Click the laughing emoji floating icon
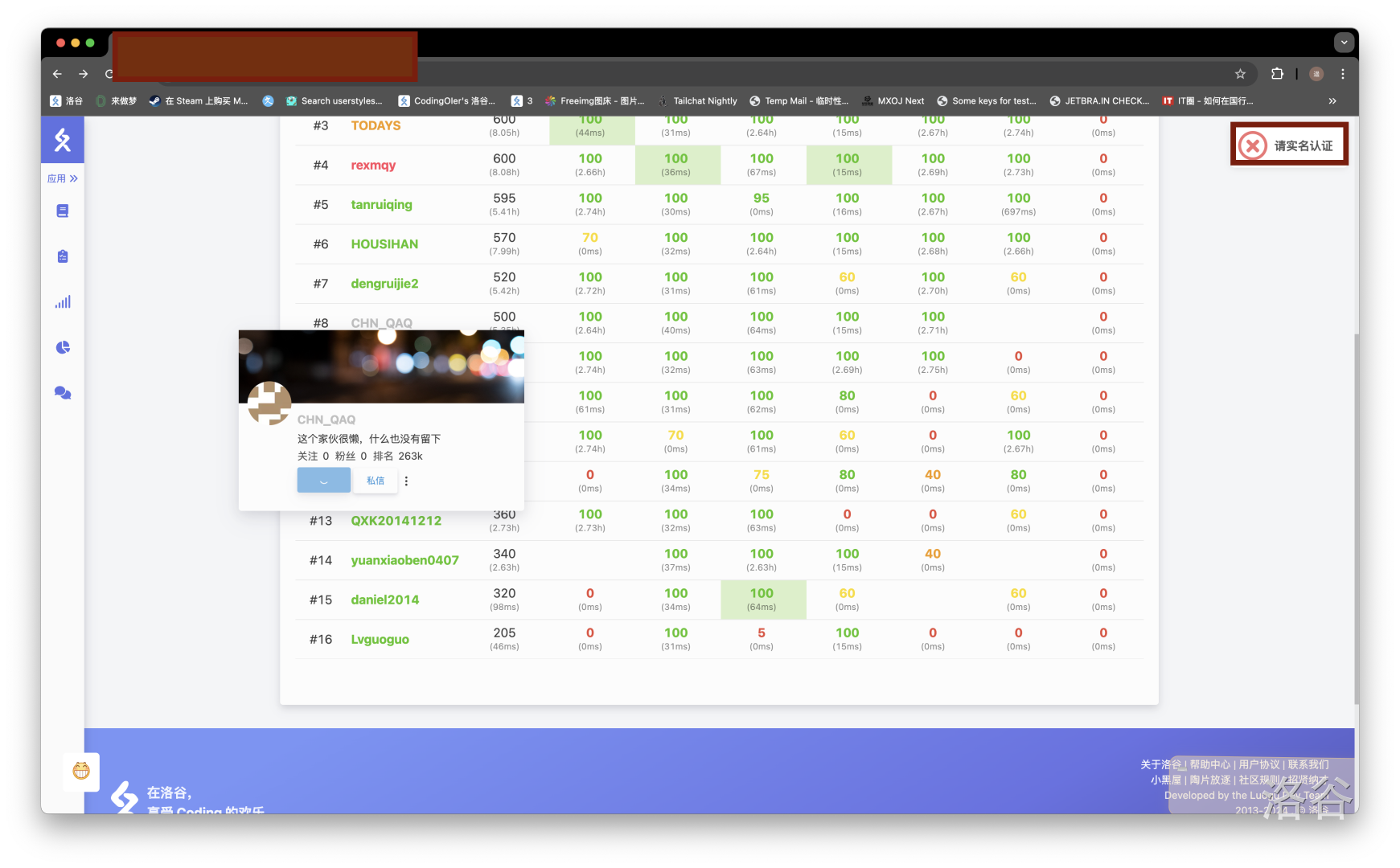 click(81, 772)
